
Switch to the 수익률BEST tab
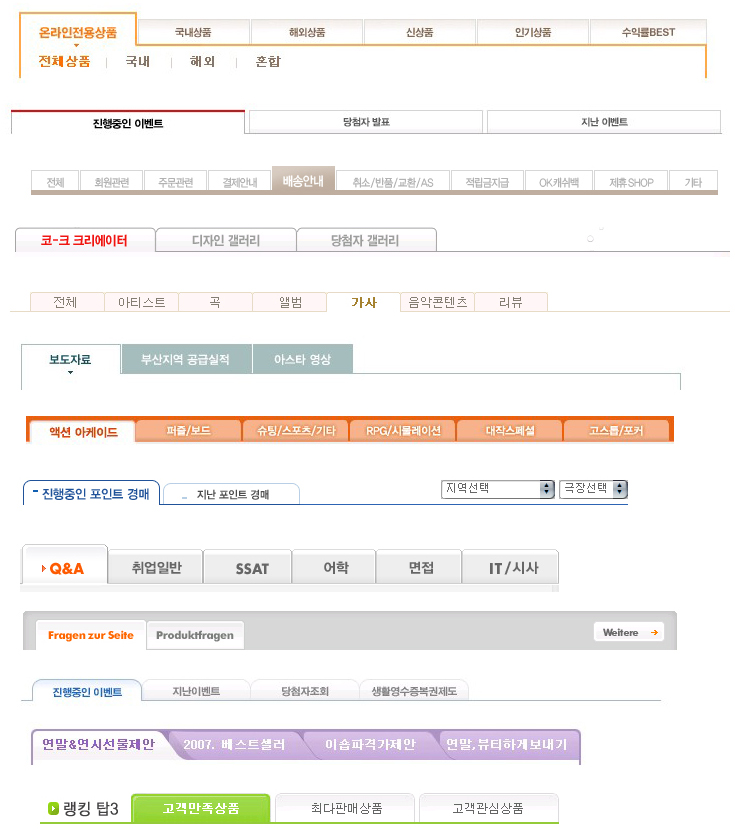(648, 32)
